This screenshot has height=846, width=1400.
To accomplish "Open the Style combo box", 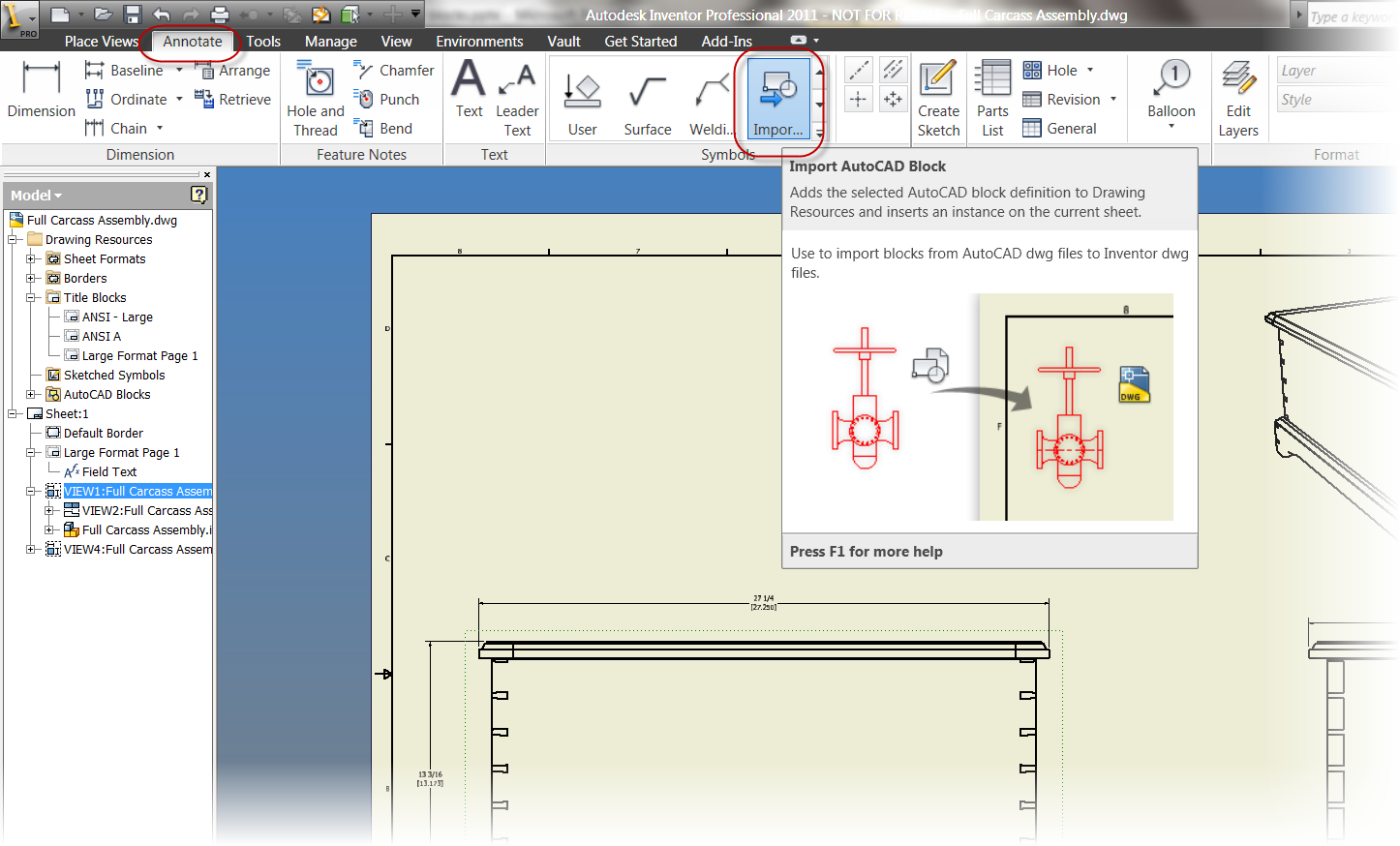I will (1336, 100).
